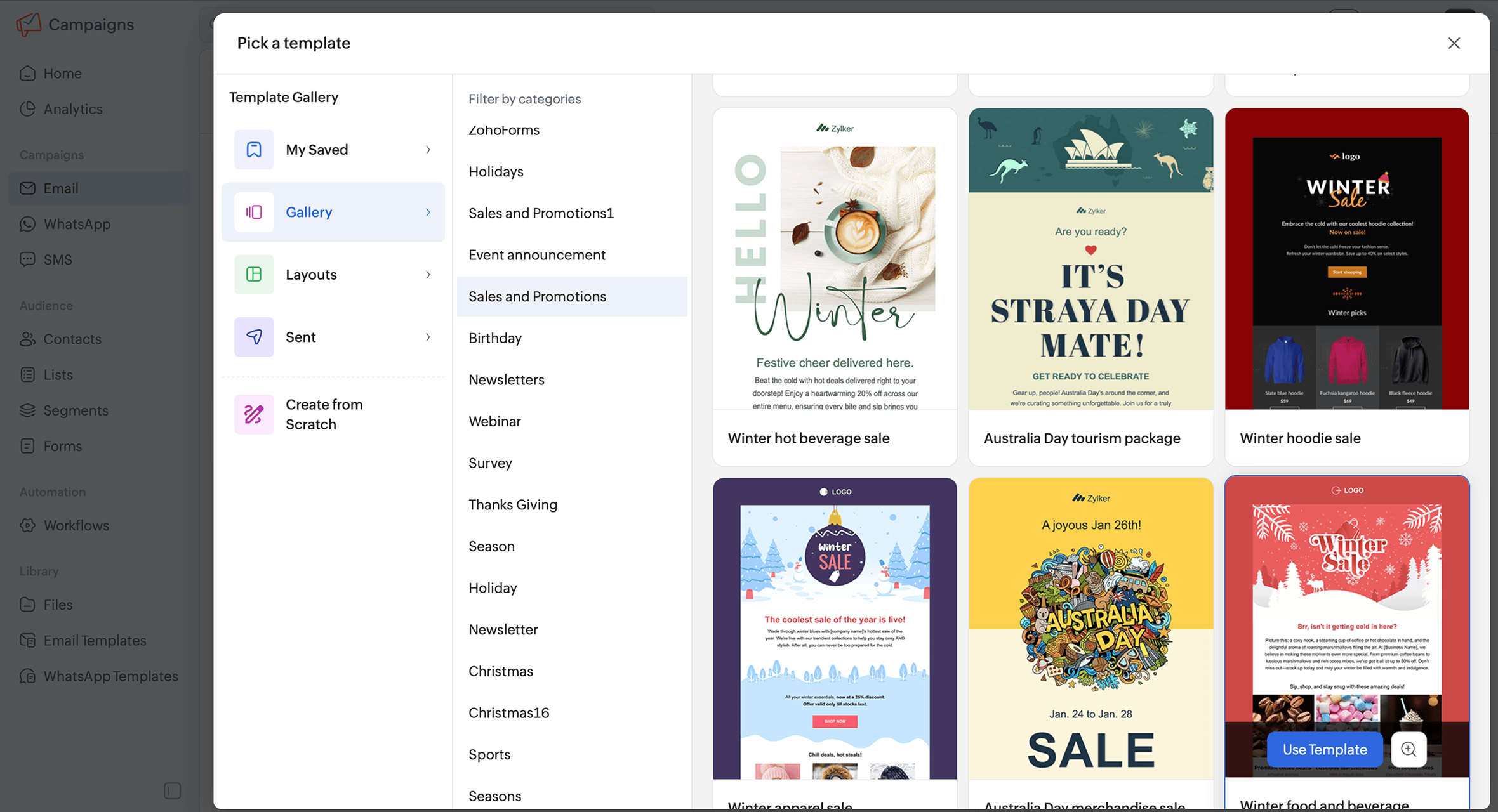Open the Winter hot beverage sale thumbnail
Screen dimensions: 1498x812
(x=835, y=259)
